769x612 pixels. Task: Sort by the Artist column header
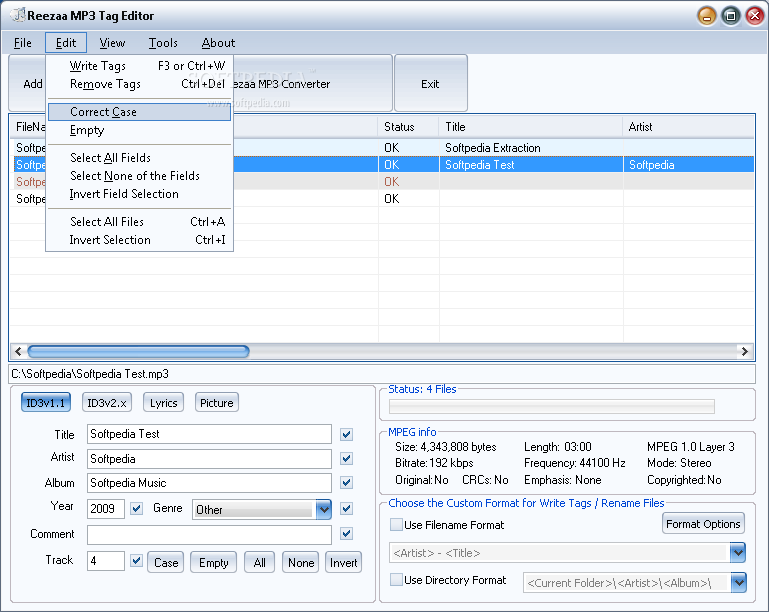(689, 127)
